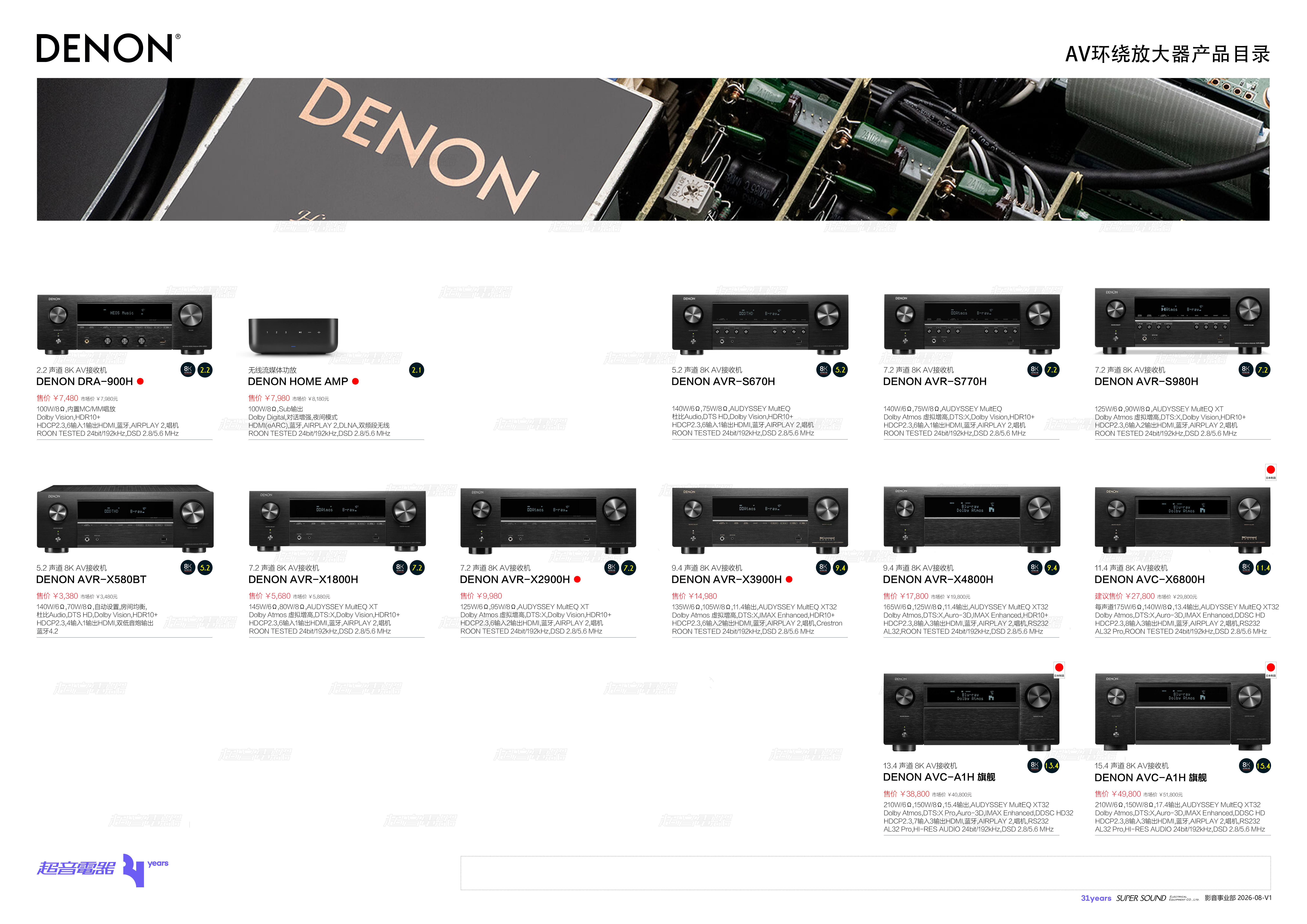1307x924 pixels.
Task: Select the 无线流媒体功放 category label
Action: click(272, 370)
